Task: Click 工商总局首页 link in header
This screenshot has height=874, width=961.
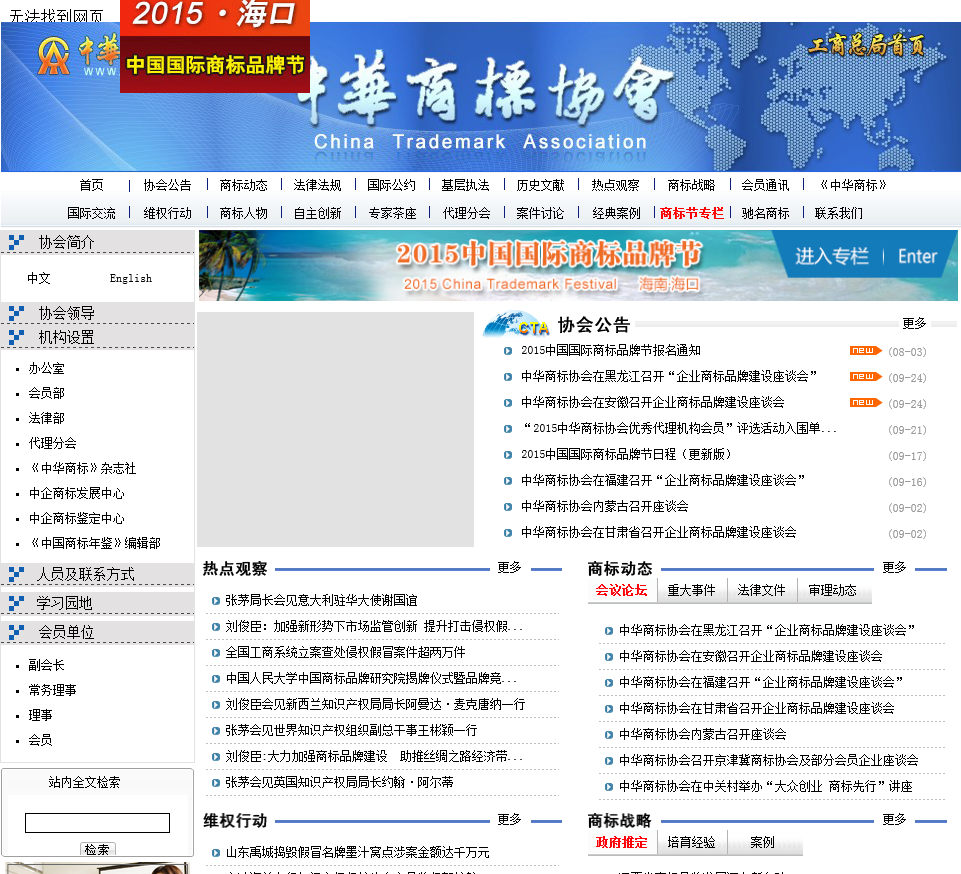Action: pyautogui.click(x=866, y=45)
